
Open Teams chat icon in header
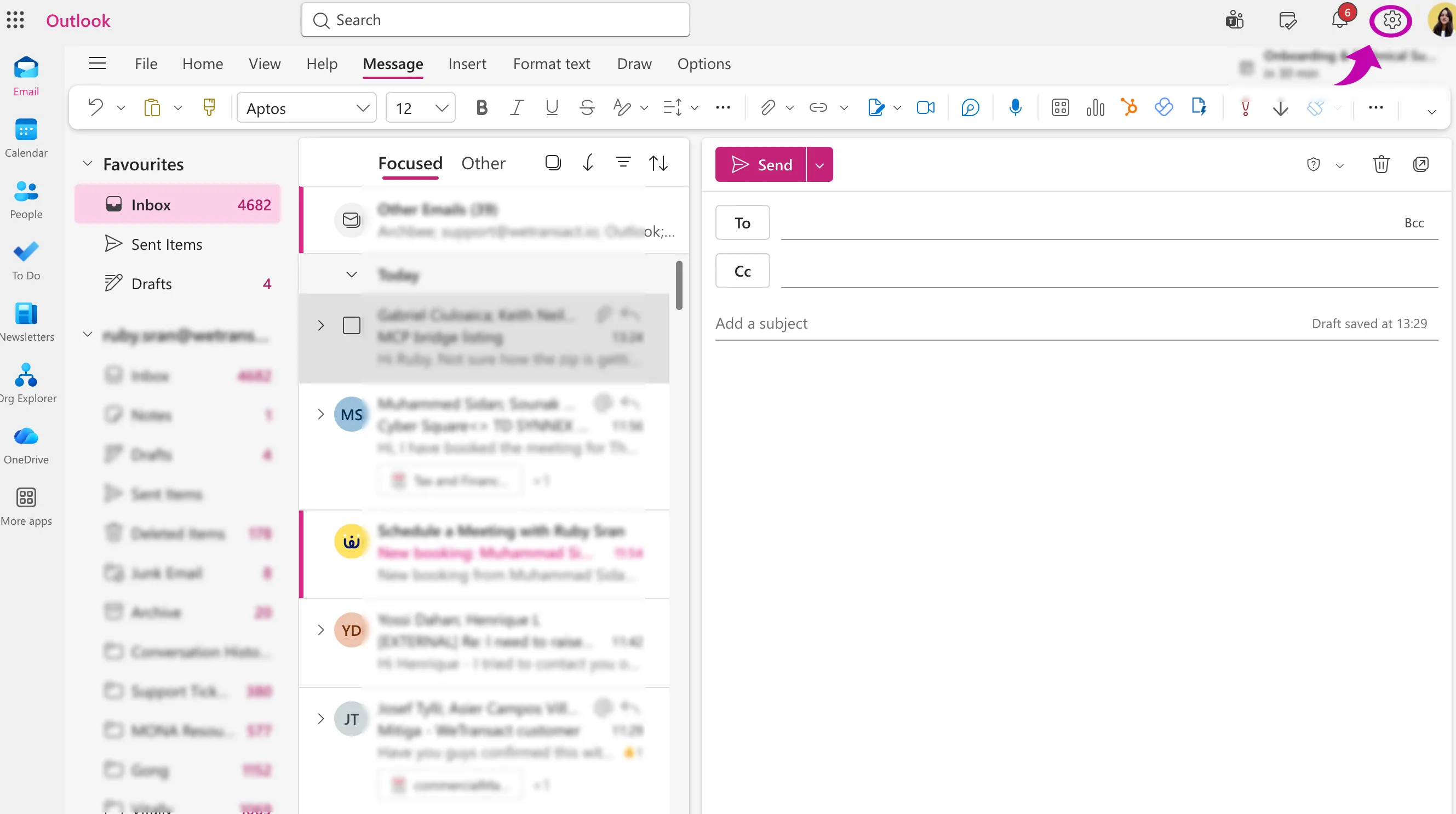click(1235, 20)
